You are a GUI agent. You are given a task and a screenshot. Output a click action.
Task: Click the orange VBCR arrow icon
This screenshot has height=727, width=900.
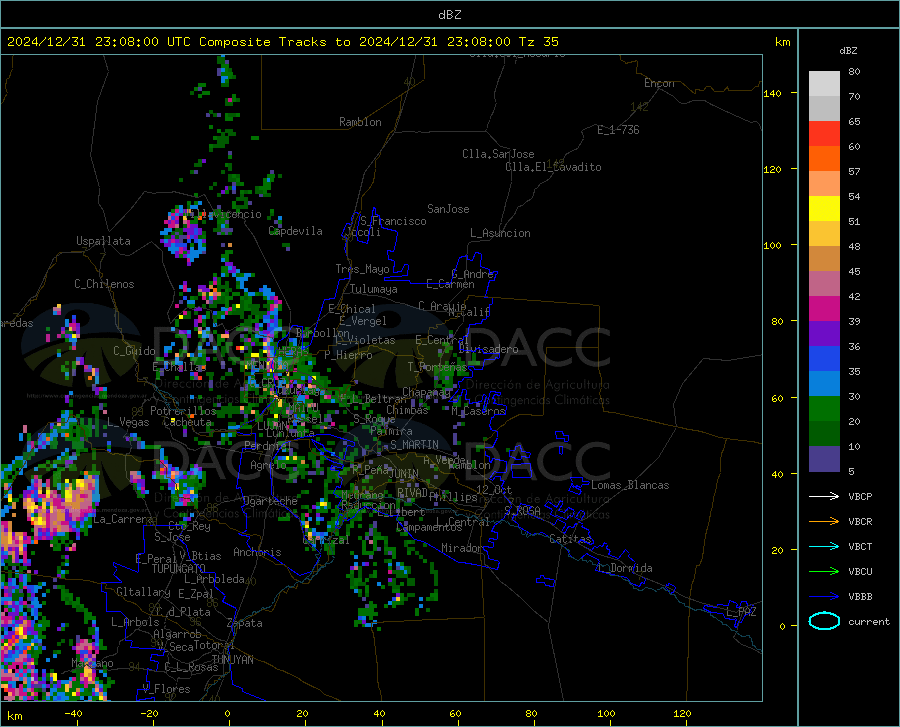pyautogui.click(x=824, y=522)
